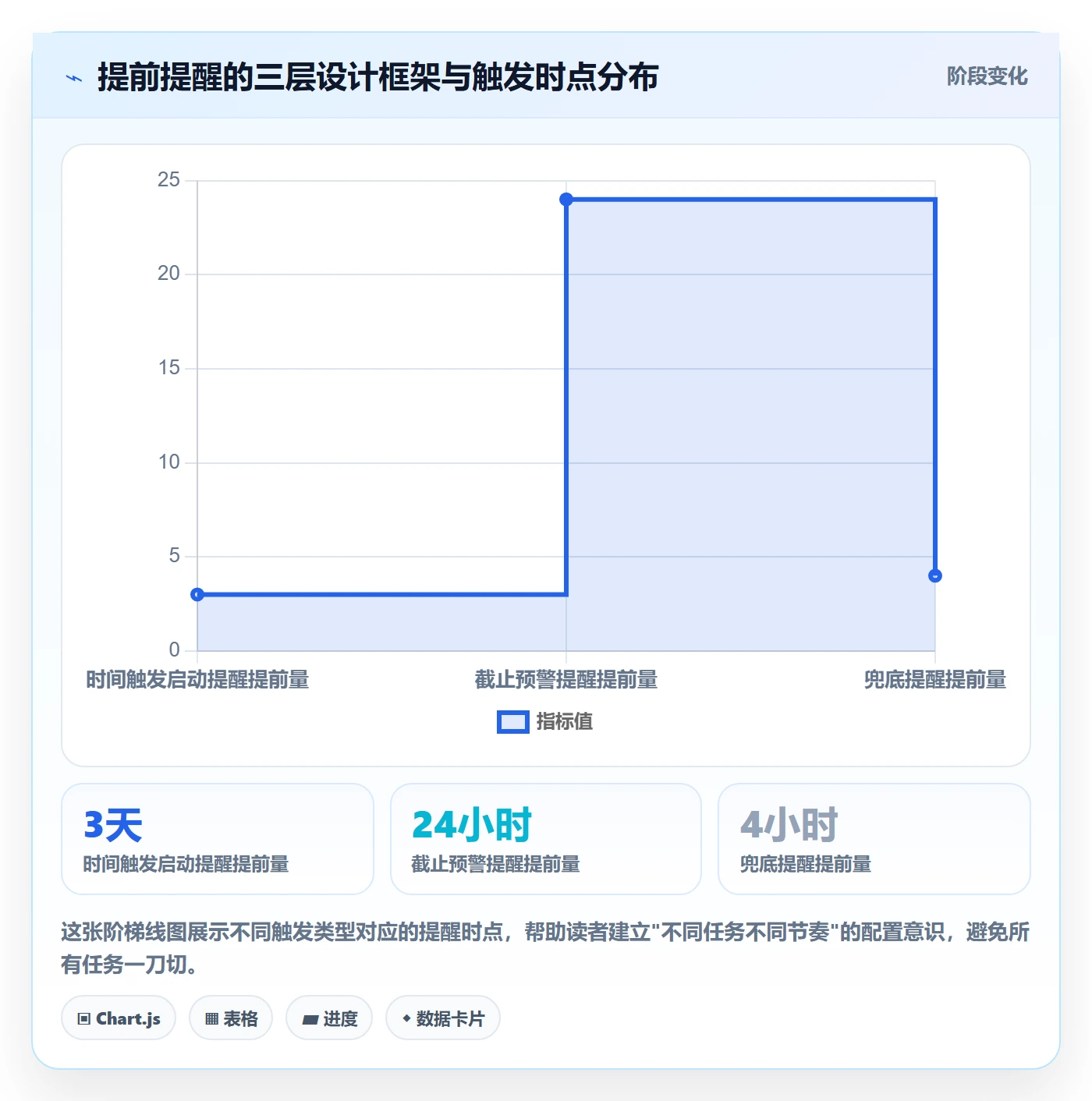Click the 24小时 data card
Image resolution: width=1092 pixels, height=1101 pixels.
(x=546, y=839)
